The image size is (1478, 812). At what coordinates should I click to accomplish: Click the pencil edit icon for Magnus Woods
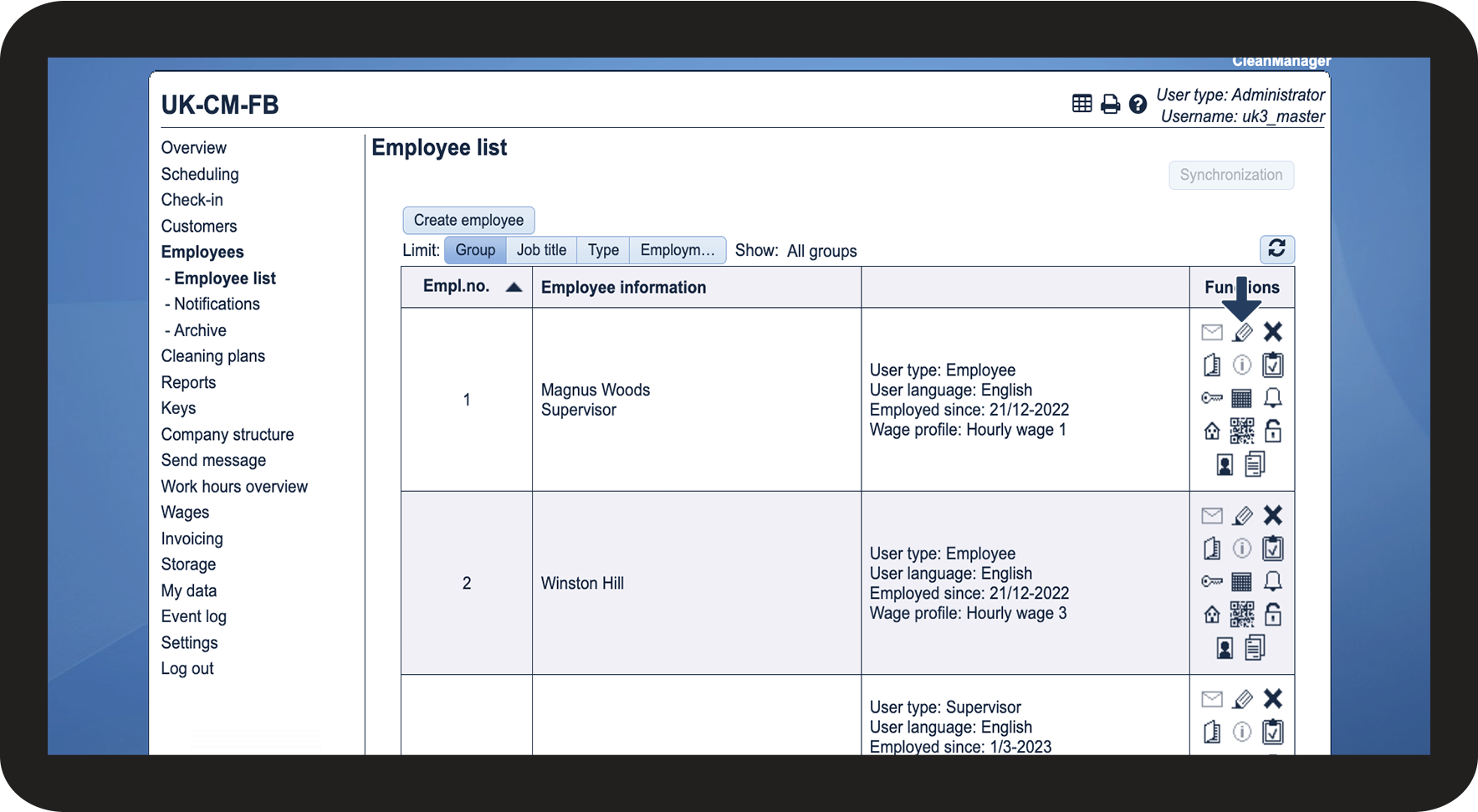pos(1243,333)
